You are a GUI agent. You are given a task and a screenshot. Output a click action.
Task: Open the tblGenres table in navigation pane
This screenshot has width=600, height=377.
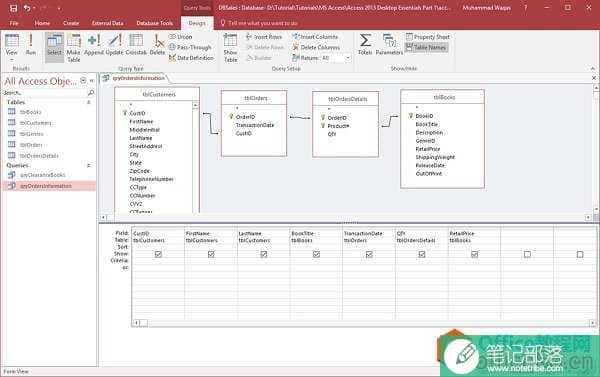[31, 134]
